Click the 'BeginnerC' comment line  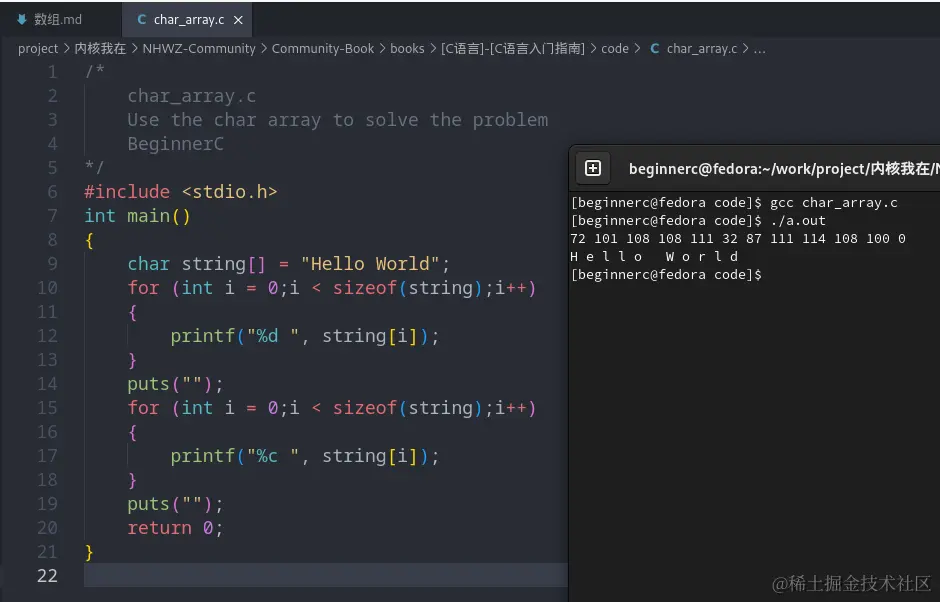coord(175,144)
